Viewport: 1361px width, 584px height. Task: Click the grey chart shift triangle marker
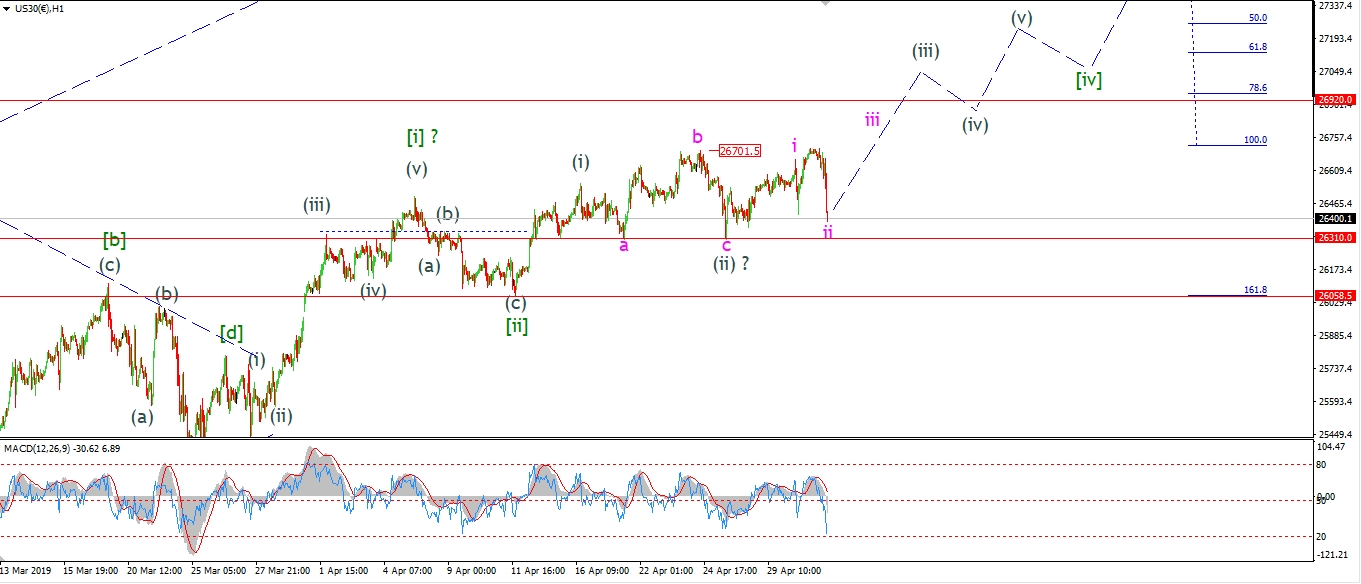825,4
